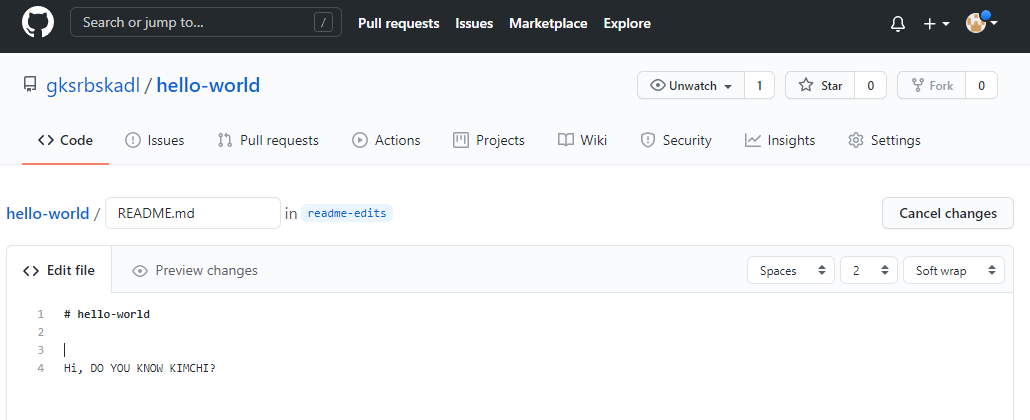The height and width of the screenshot is (420, 1030).
Task: Open the plus create-new dropdown
Action: pos(937,24)
